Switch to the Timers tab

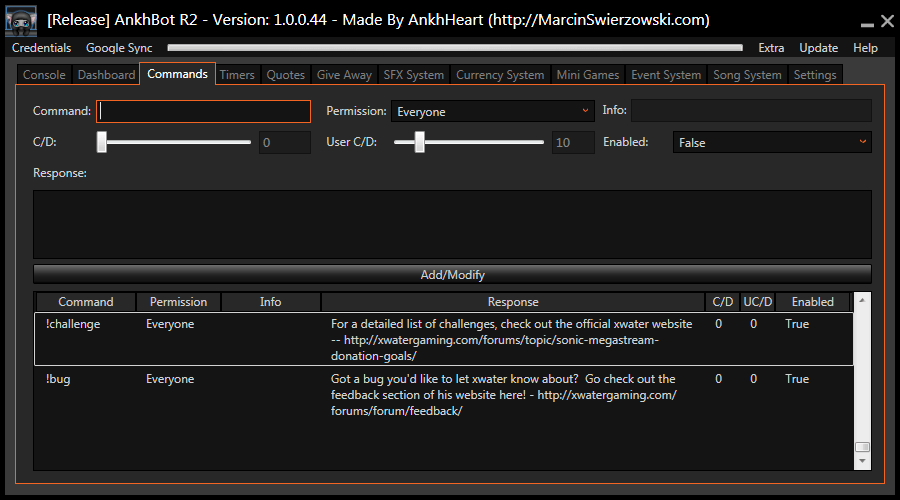237,75
